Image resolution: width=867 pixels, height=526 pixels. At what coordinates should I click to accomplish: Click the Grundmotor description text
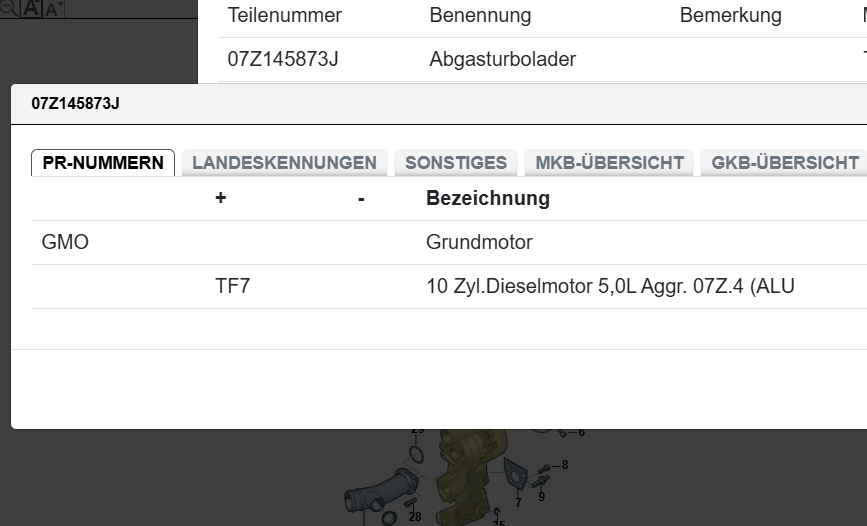[x=479, y=242]
